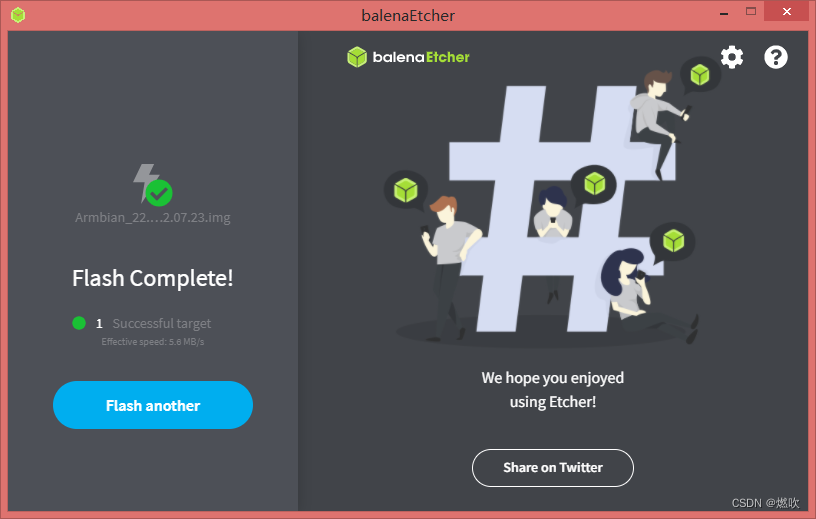Flash another image
The image size is (816, 519).
pyautogui.click(x=153, y=405)
